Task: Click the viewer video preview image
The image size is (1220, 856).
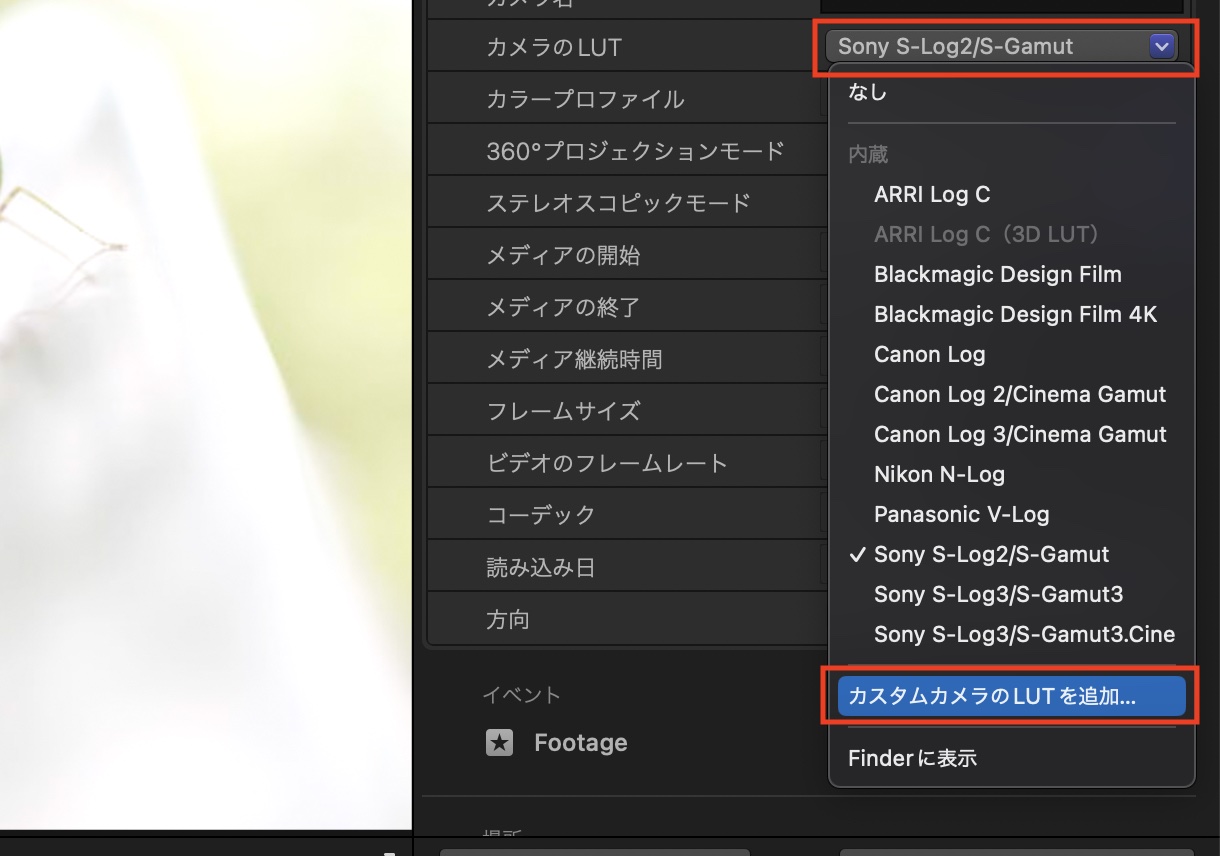Action: pyautogui.click(x=206, y=415)
